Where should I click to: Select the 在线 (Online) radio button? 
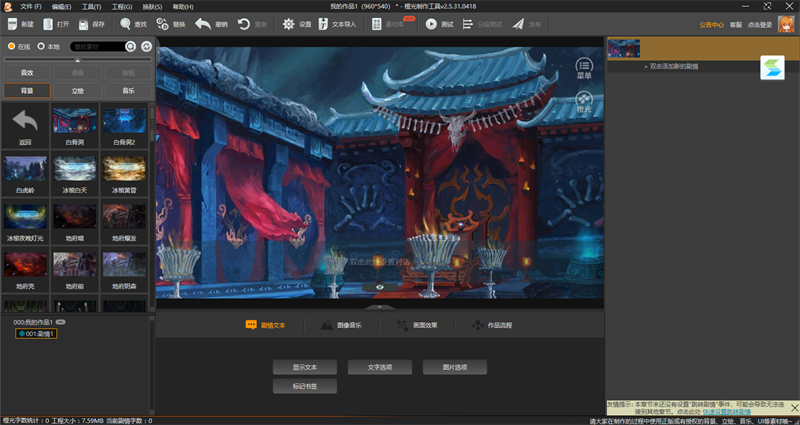tap(11, 46)
